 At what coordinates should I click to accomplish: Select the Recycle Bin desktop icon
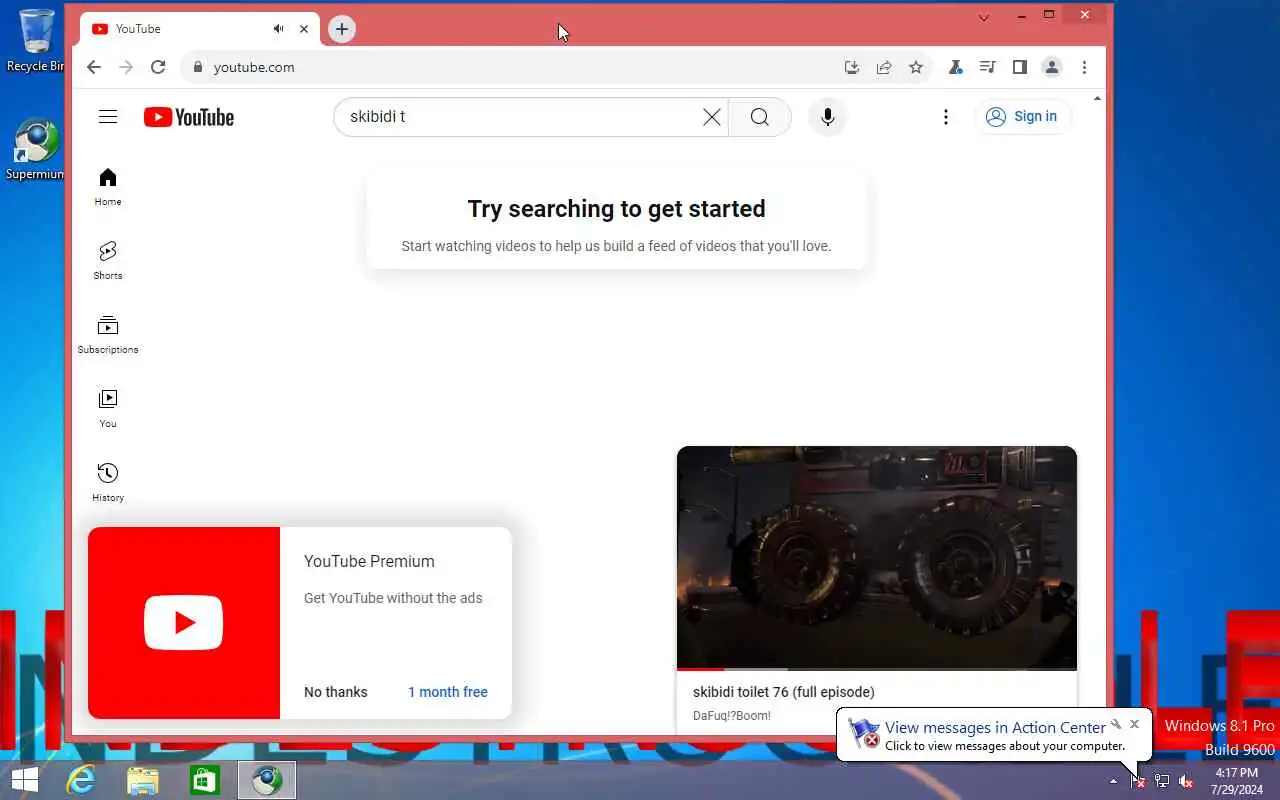pos(36,40)
